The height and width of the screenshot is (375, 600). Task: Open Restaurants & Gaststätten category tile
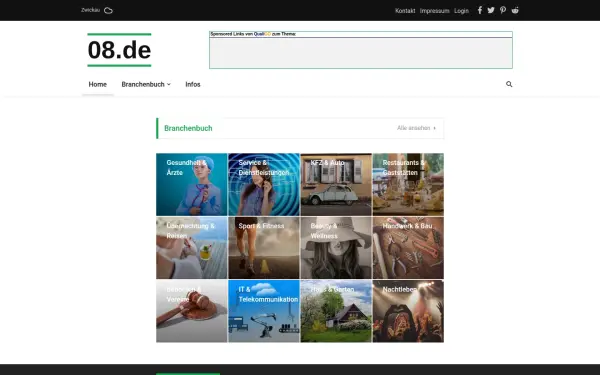[x=408, y=184]
